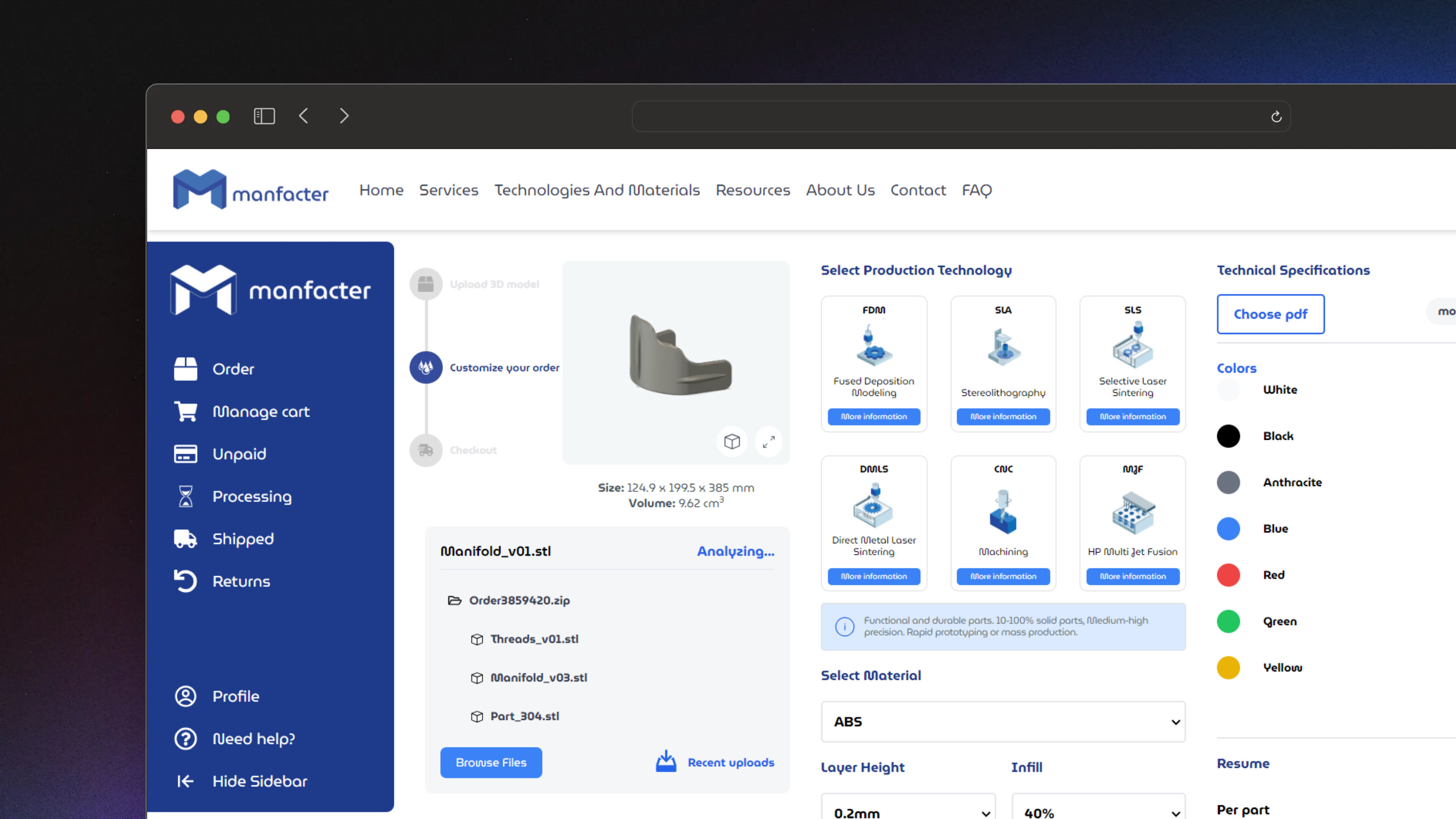This screenshot has width=1456, height=819.
Task: Open the Resources menu item
Action: tap(753, 190)
